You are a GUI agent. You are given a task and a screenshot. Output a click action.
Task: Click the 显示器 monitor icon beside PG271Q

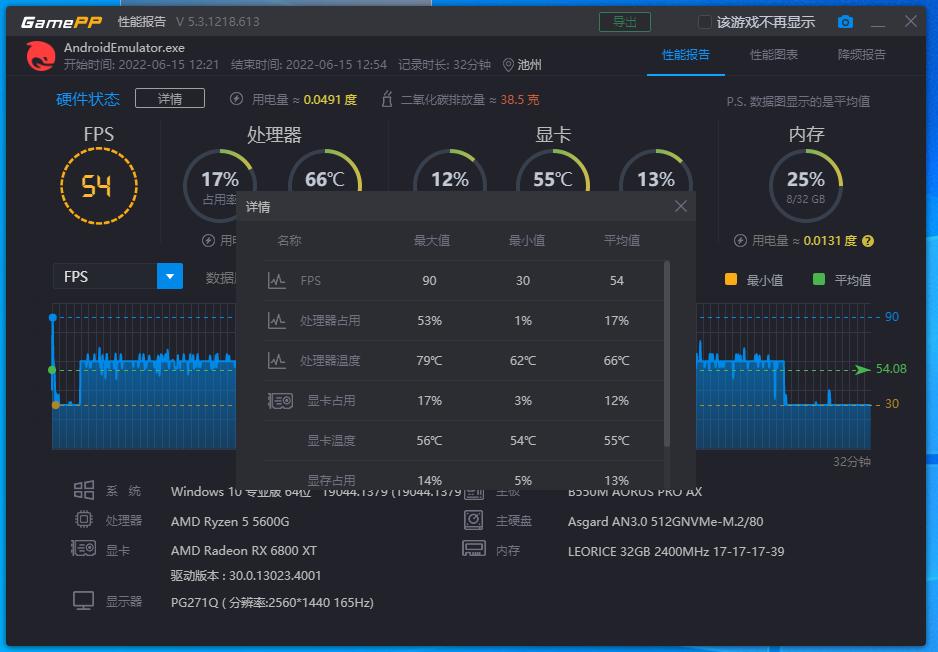(x=84, y=599)
